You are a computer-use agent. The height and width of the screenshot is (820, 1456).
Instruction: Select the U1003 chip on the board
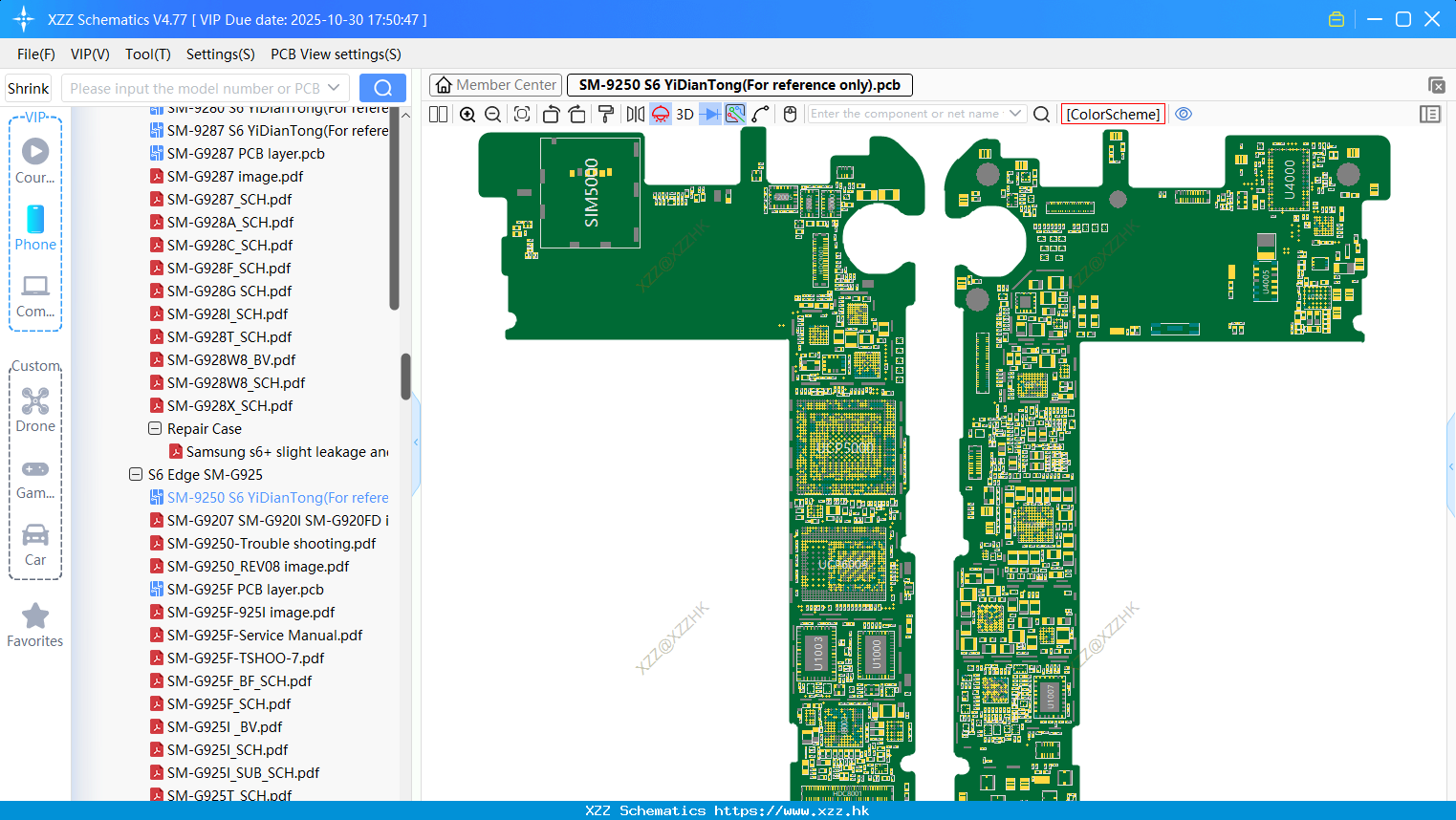817,654
